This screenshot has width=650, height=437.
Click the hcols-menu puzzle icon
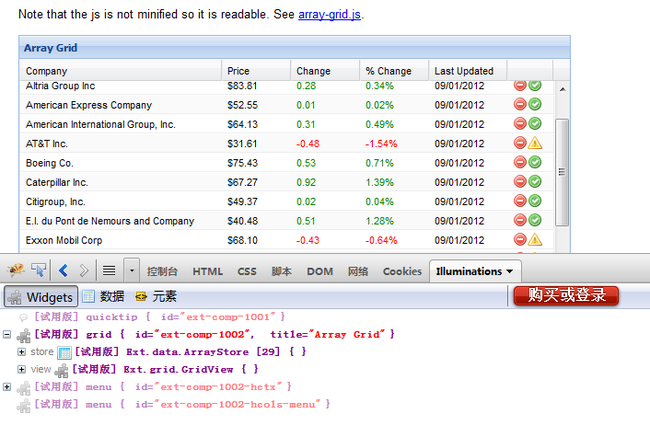pyautogui.click(x=24, y=405)
